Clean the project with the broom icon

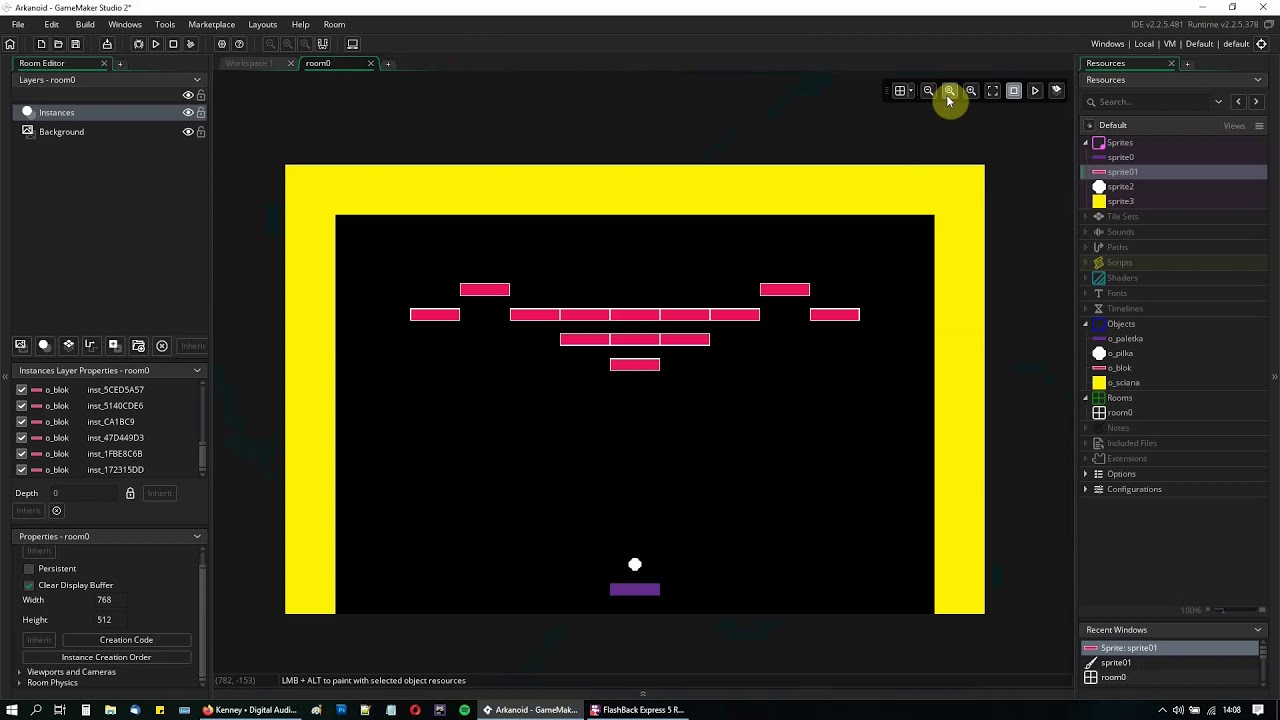coord(190,44)
